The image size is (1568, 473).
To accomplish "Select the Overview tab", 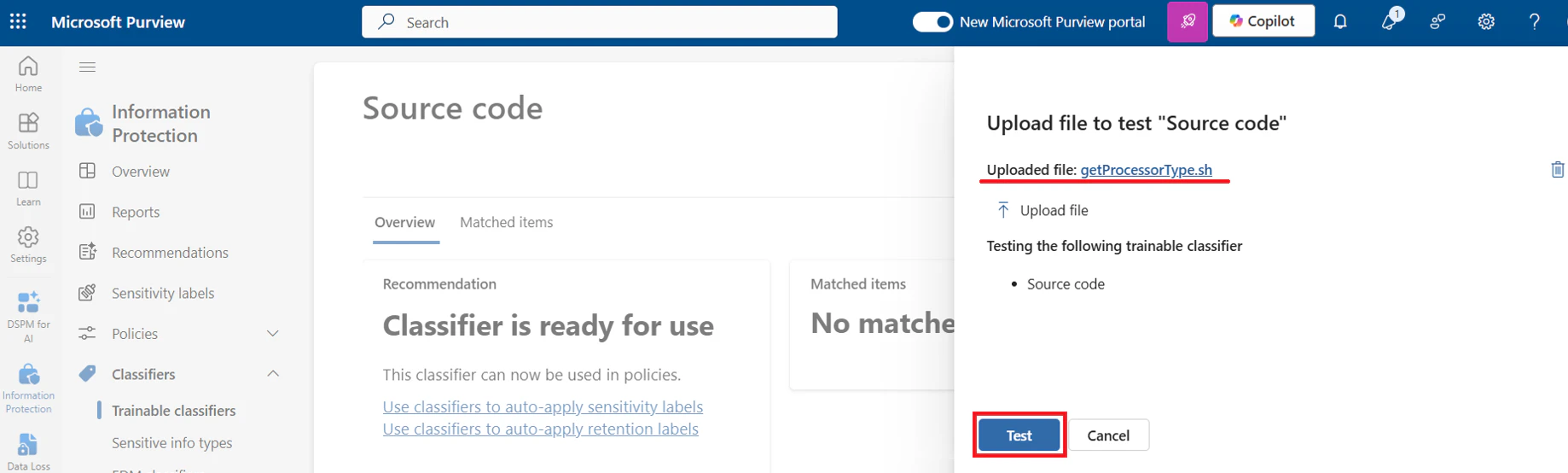I will (x=404, y=222).
